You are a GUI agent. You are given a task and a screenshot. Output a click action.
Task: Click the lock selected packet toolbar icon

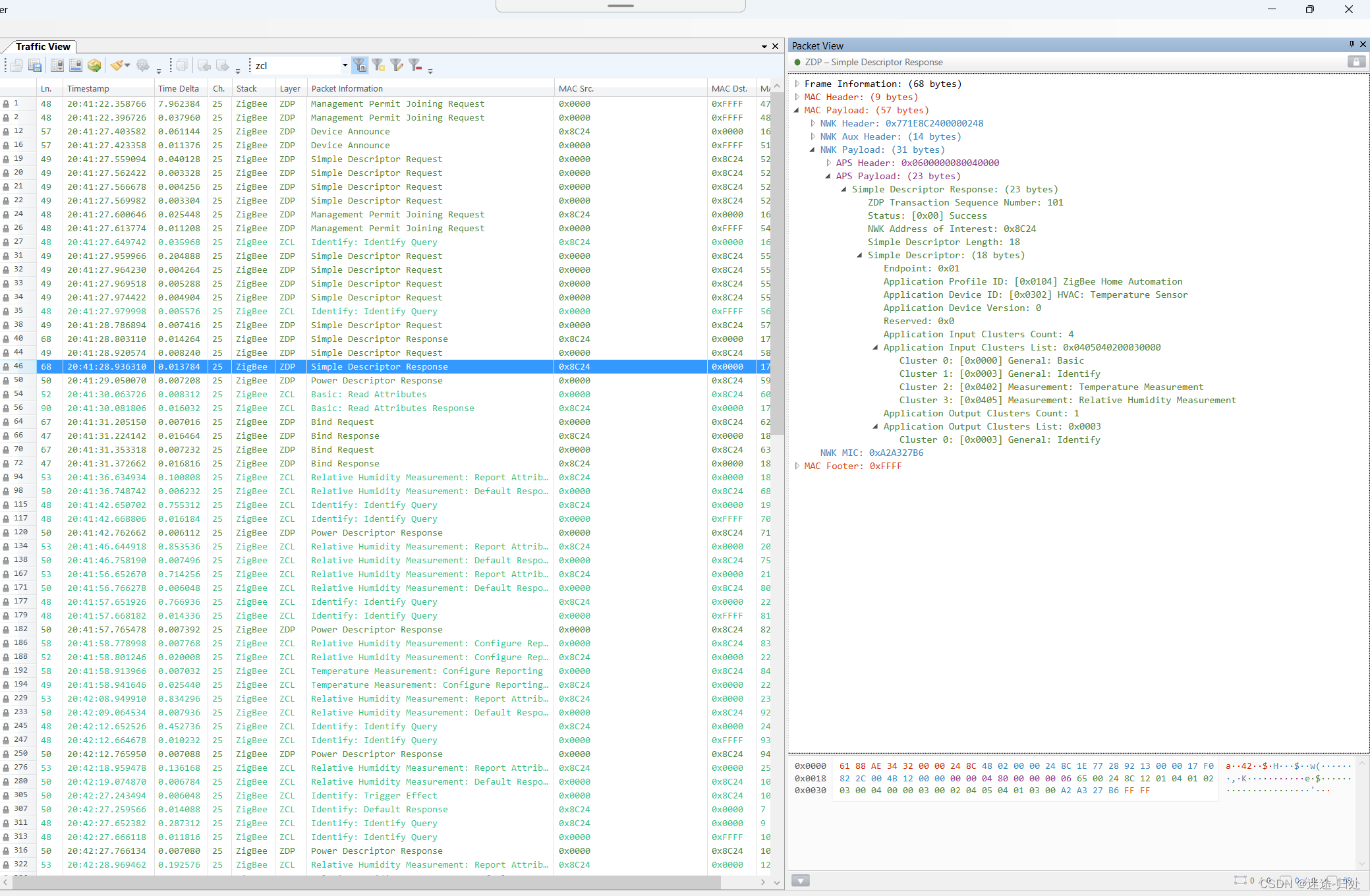click(76, 65)
